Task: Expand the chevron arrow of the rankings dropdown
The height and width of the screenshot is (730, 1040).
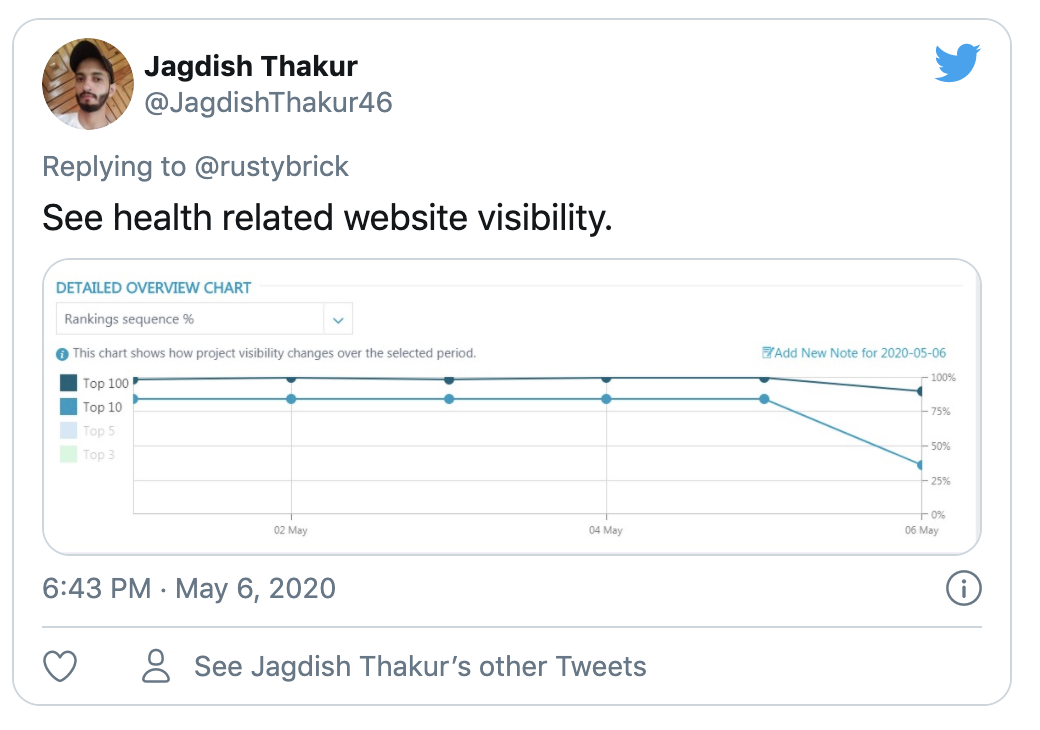Action: (338, 320)
